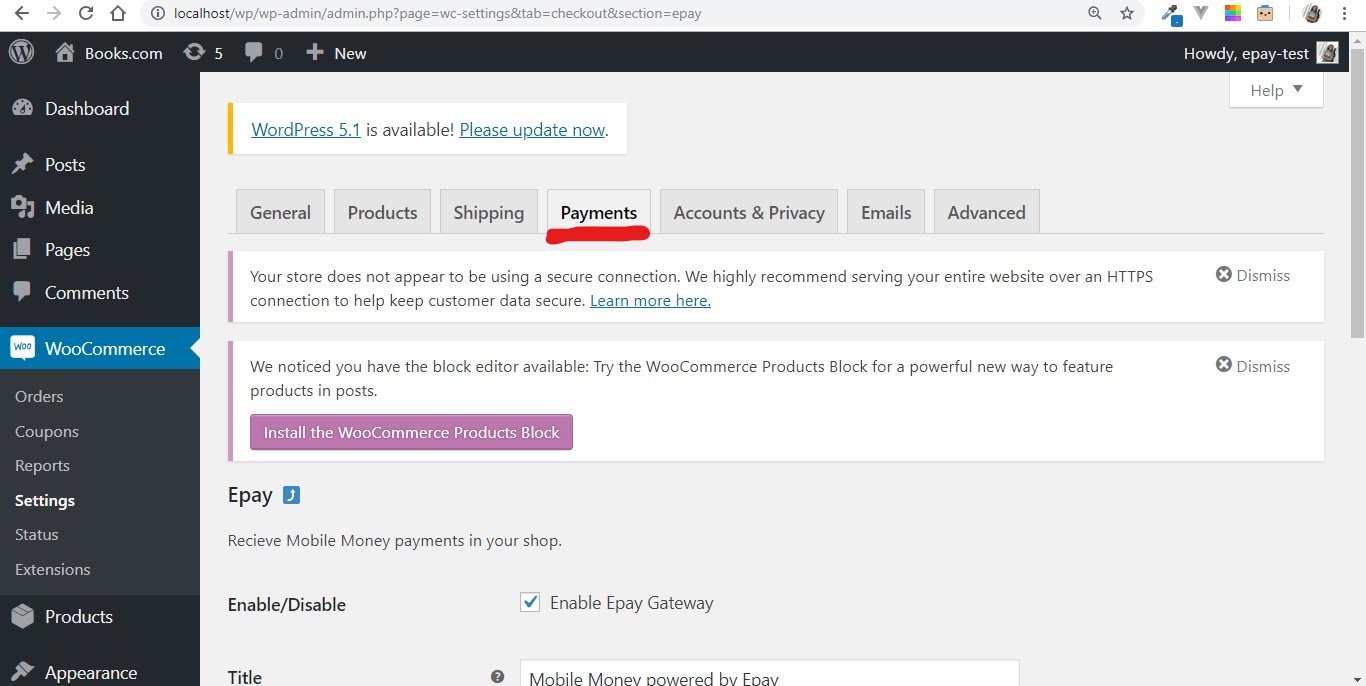Open the 5 pending updates icon
Image resolution: width=1366 pixels, height=686 pixels.
(203, 53)
